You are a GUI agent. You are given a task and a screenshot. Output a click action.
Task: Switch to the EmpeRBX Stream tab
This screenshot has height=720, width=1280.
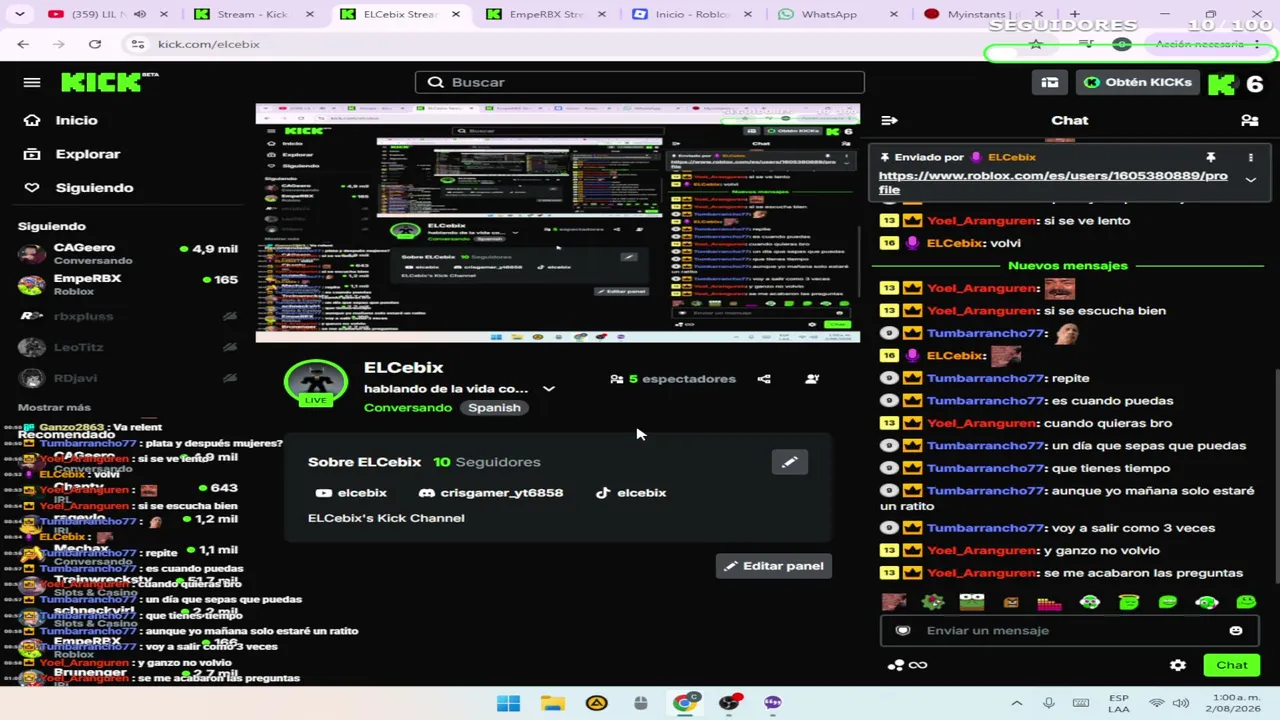pyautogui.click(x=547, y=14)
